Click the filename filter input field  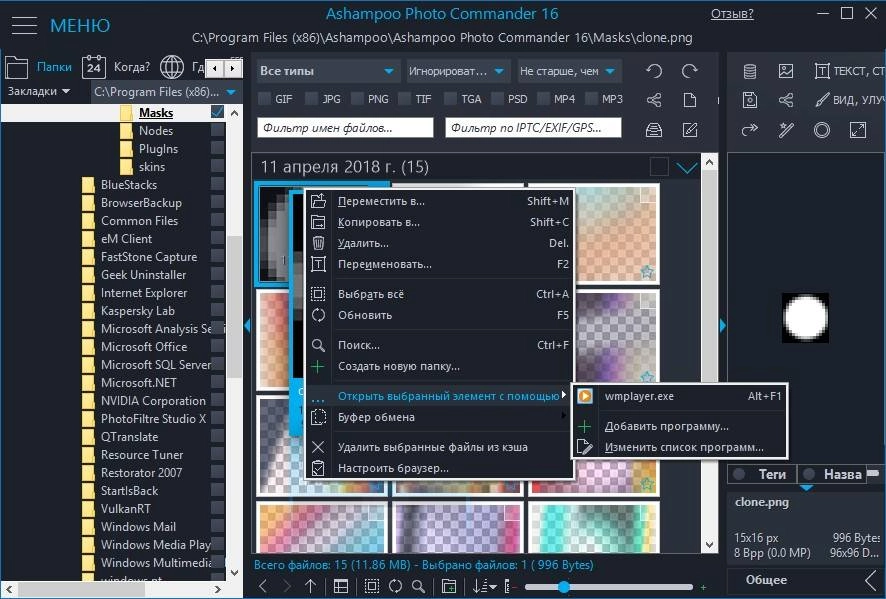coord(345,128)
